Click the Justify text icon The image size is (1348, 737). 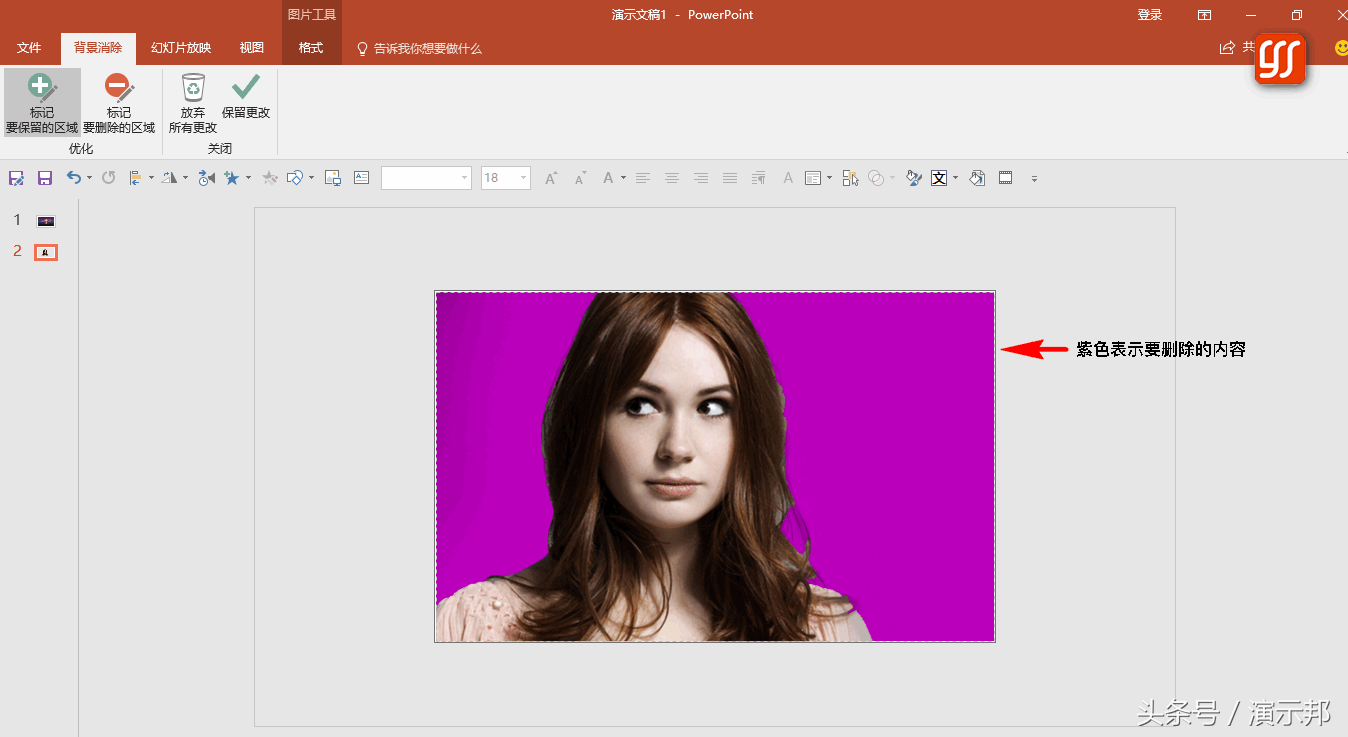[x=730, y=178]
